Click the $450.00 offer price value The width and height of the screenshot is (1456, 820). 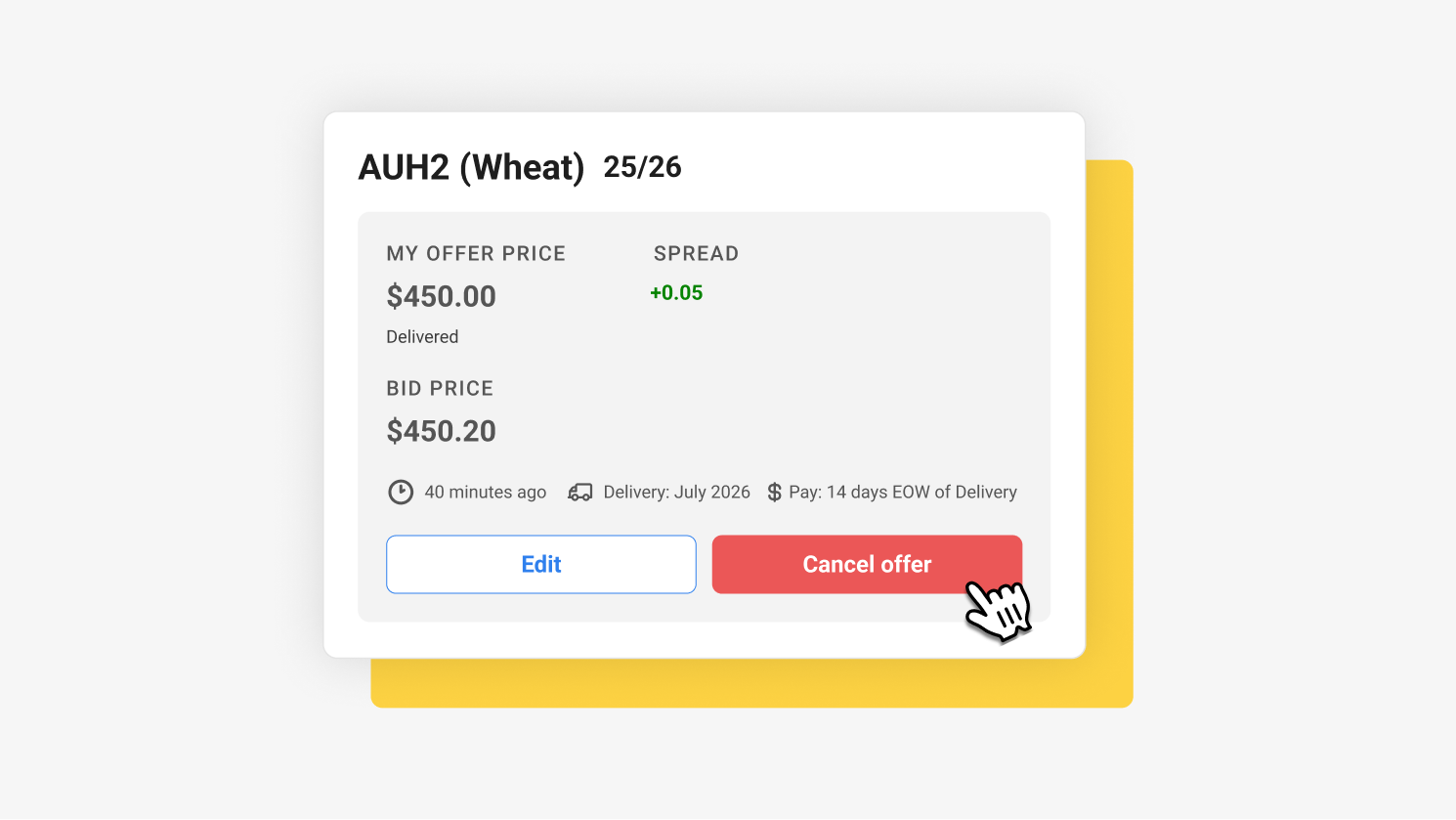441,296
